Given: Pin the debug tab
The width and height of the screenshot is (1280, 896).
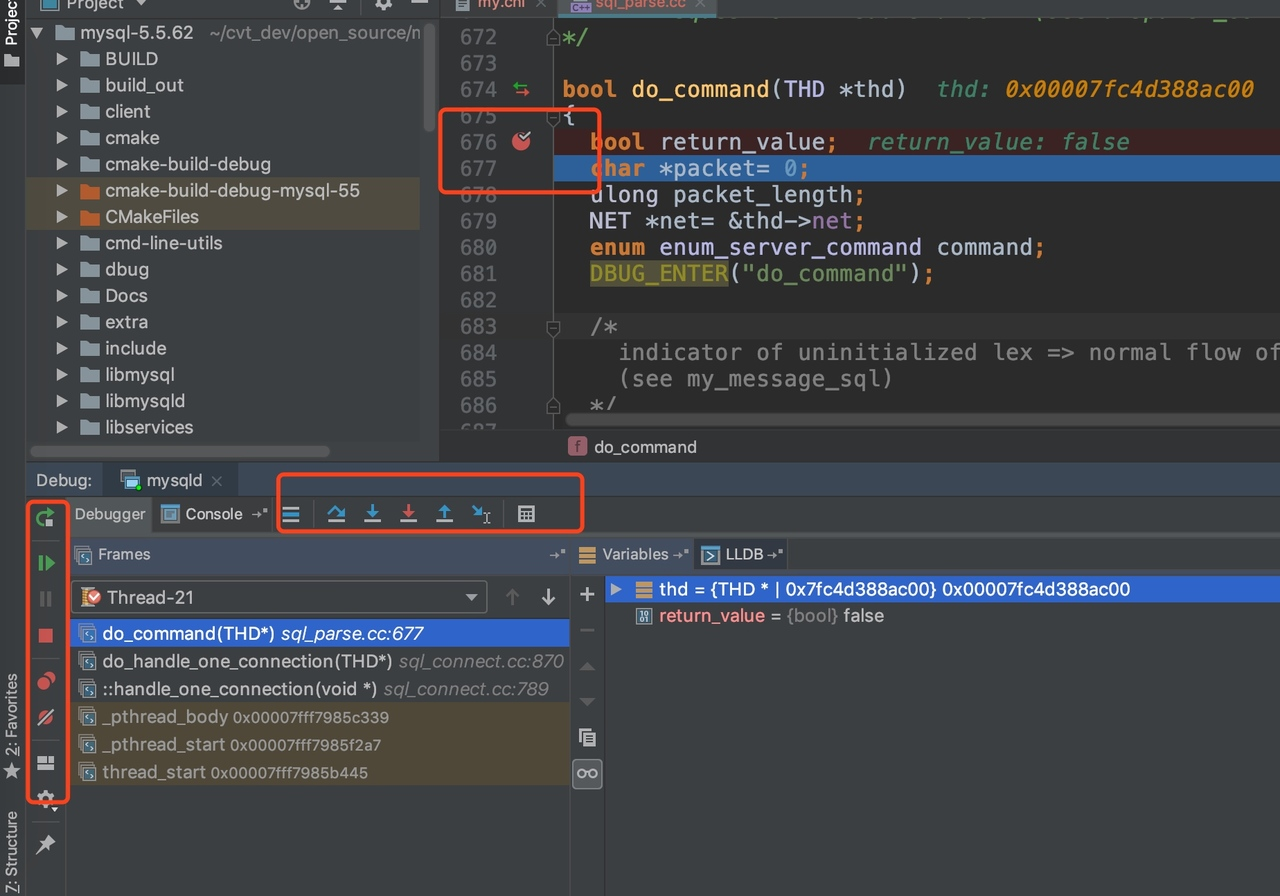Looking at the screenshot, I should point(45,845).
